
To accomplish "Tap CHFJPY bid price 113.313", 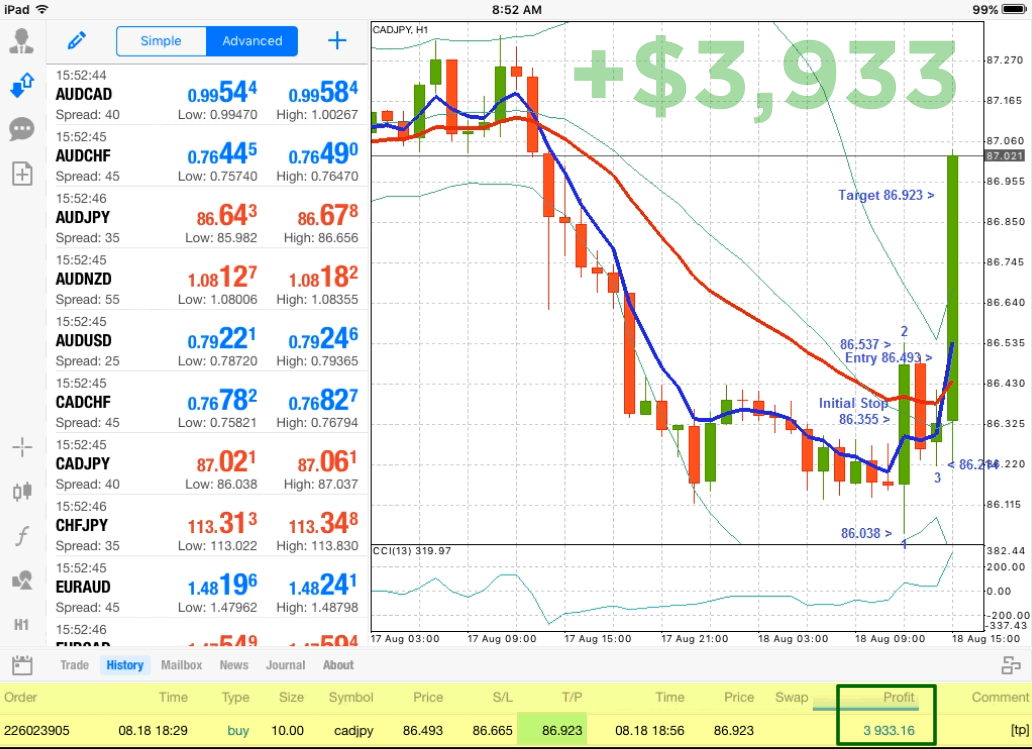I will click(x=222, y=524).
